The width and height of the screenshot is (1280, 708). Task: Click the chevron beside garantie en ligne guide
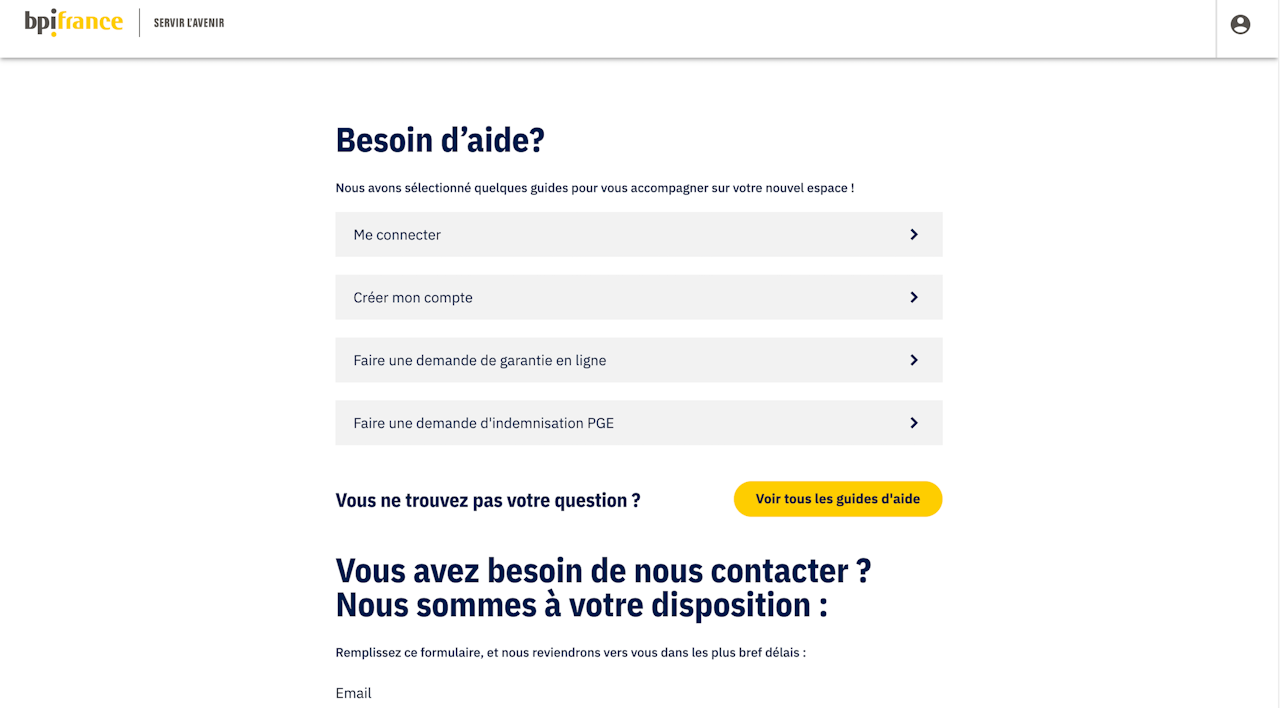(x=914, y=360)
